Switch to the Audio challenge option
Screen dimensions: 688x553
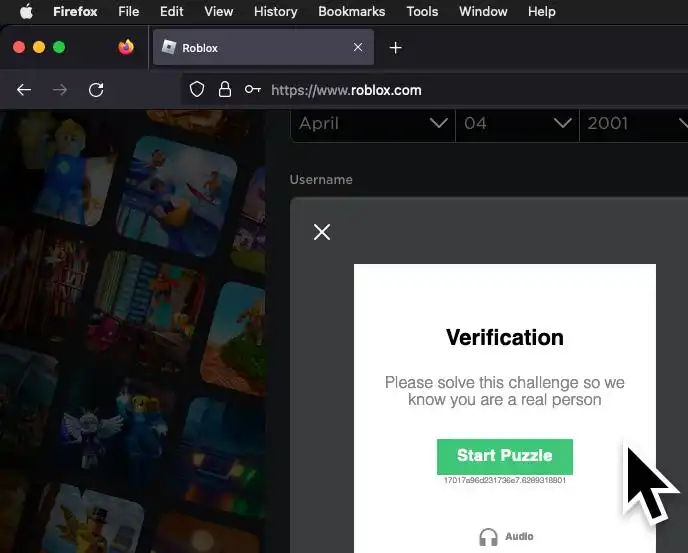point(506,536)
